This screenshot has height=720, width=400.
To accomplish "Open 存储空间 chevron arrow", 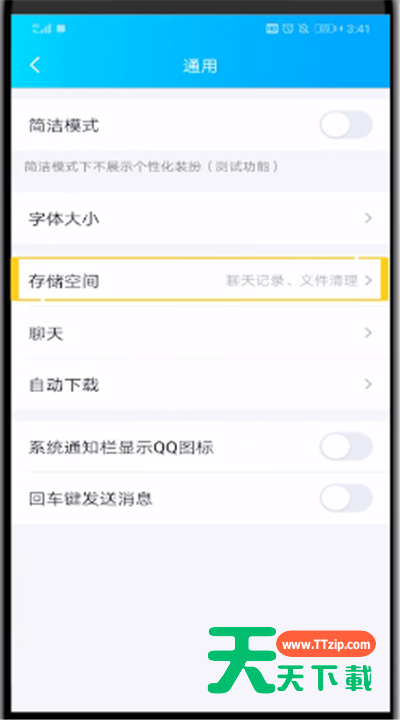I will click(x=368, y=280).
